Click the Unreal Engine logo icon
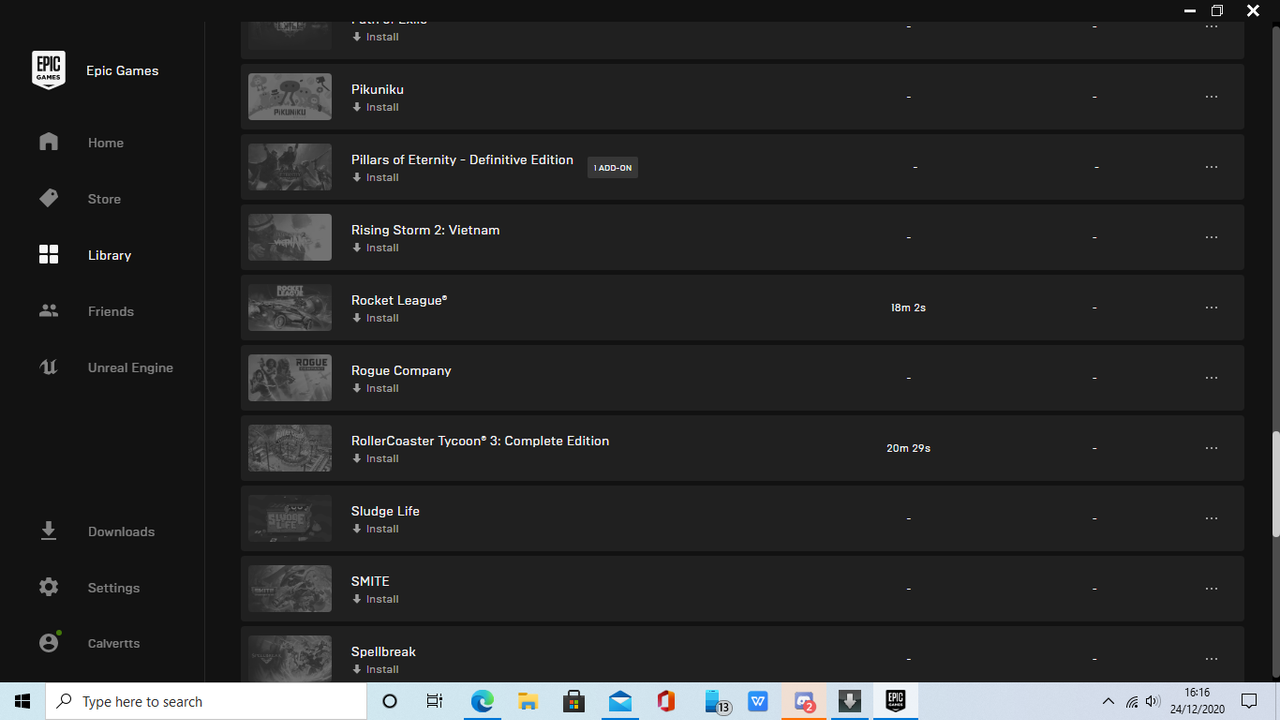Viewport: 1280px width, 720px height. (x=48, y=367)
